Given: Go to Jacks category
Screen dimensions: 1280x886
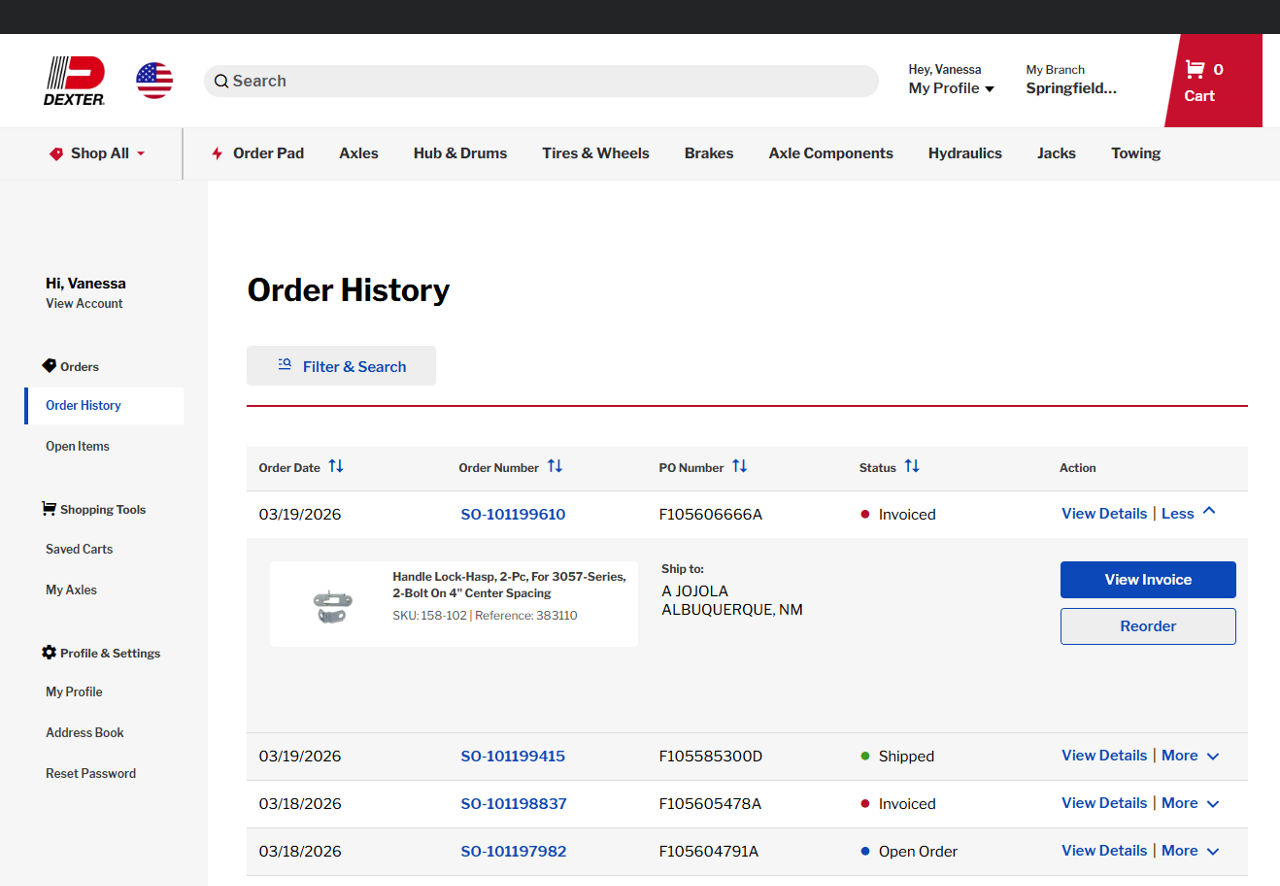Looking at the screenshot, I should (1056, 154).
